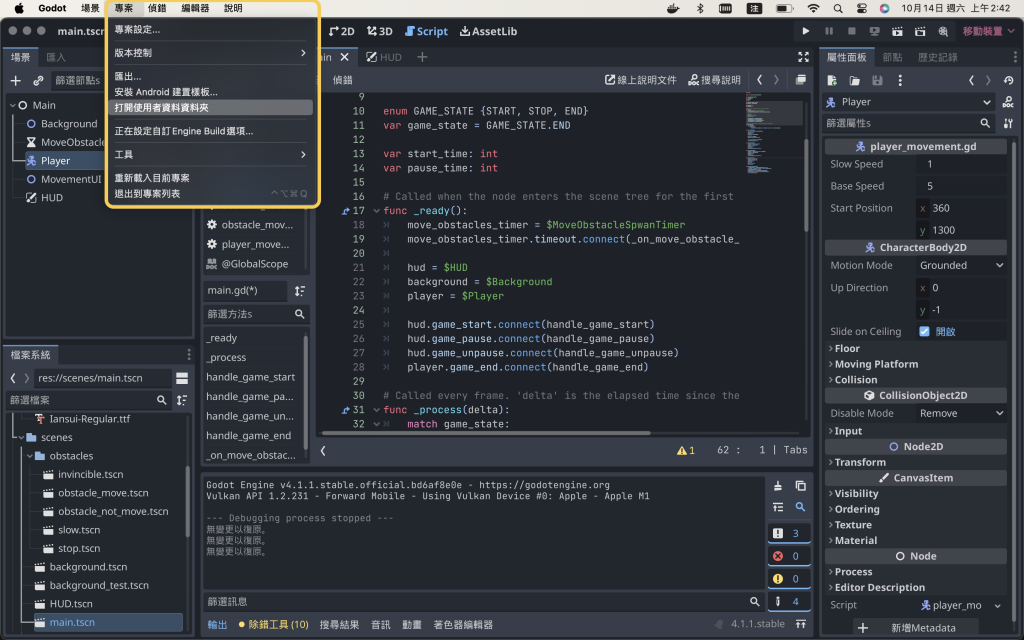This screenshot has height=640, width=1024.
Task: Toggle error messages filter with red icon
Action: [789, 556]
